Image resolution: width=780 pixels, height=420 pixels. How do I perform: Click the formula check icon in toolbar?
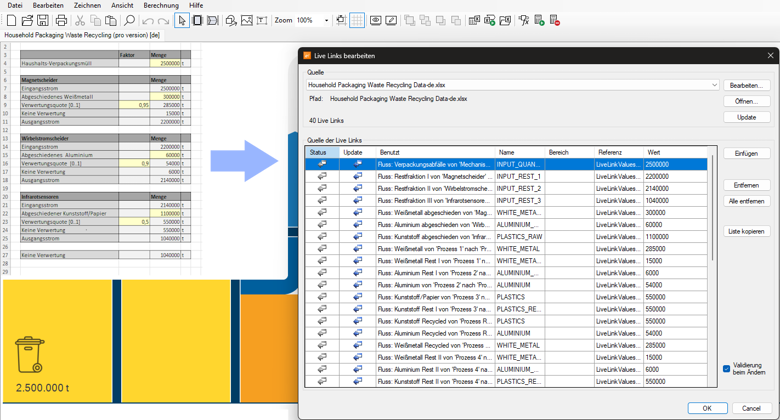(523, 20)
